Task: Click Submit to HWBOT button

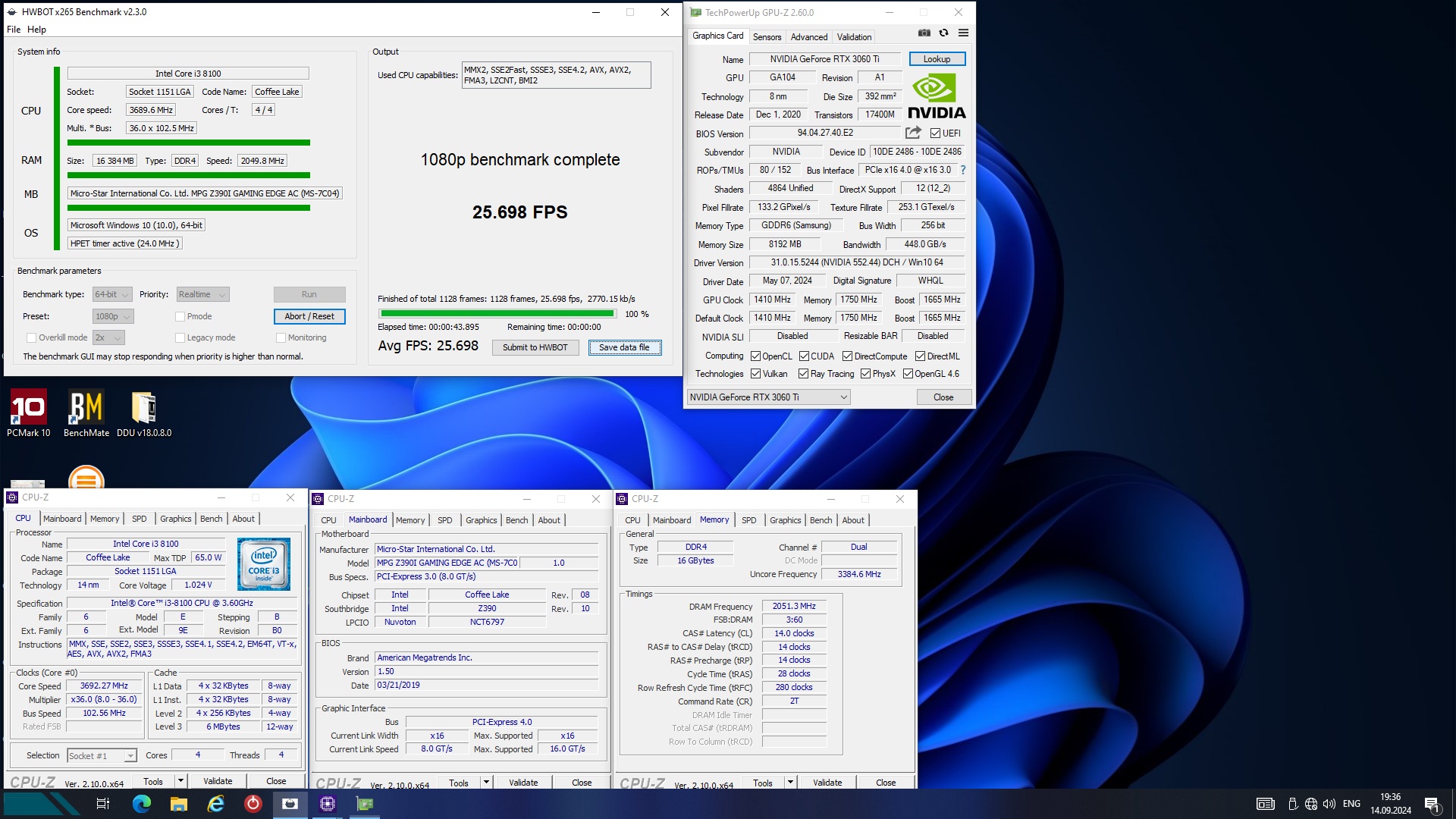Action: (x=535, y=347)
